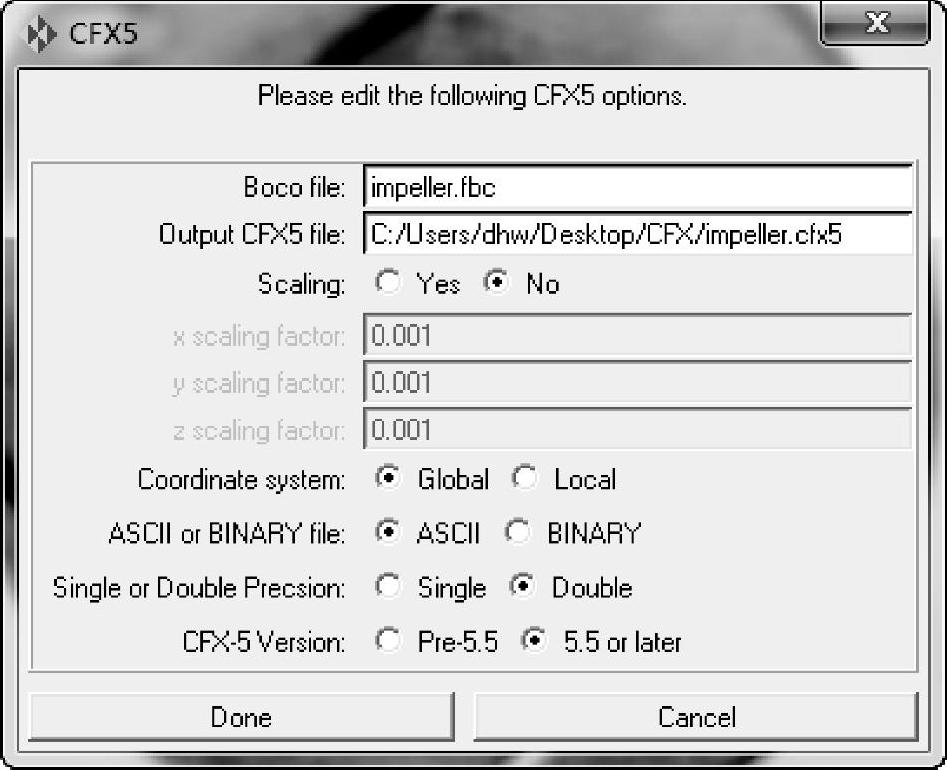Close the CFX5 dialog window
Viewport: 947px width, 770px height.
[874, 23]
